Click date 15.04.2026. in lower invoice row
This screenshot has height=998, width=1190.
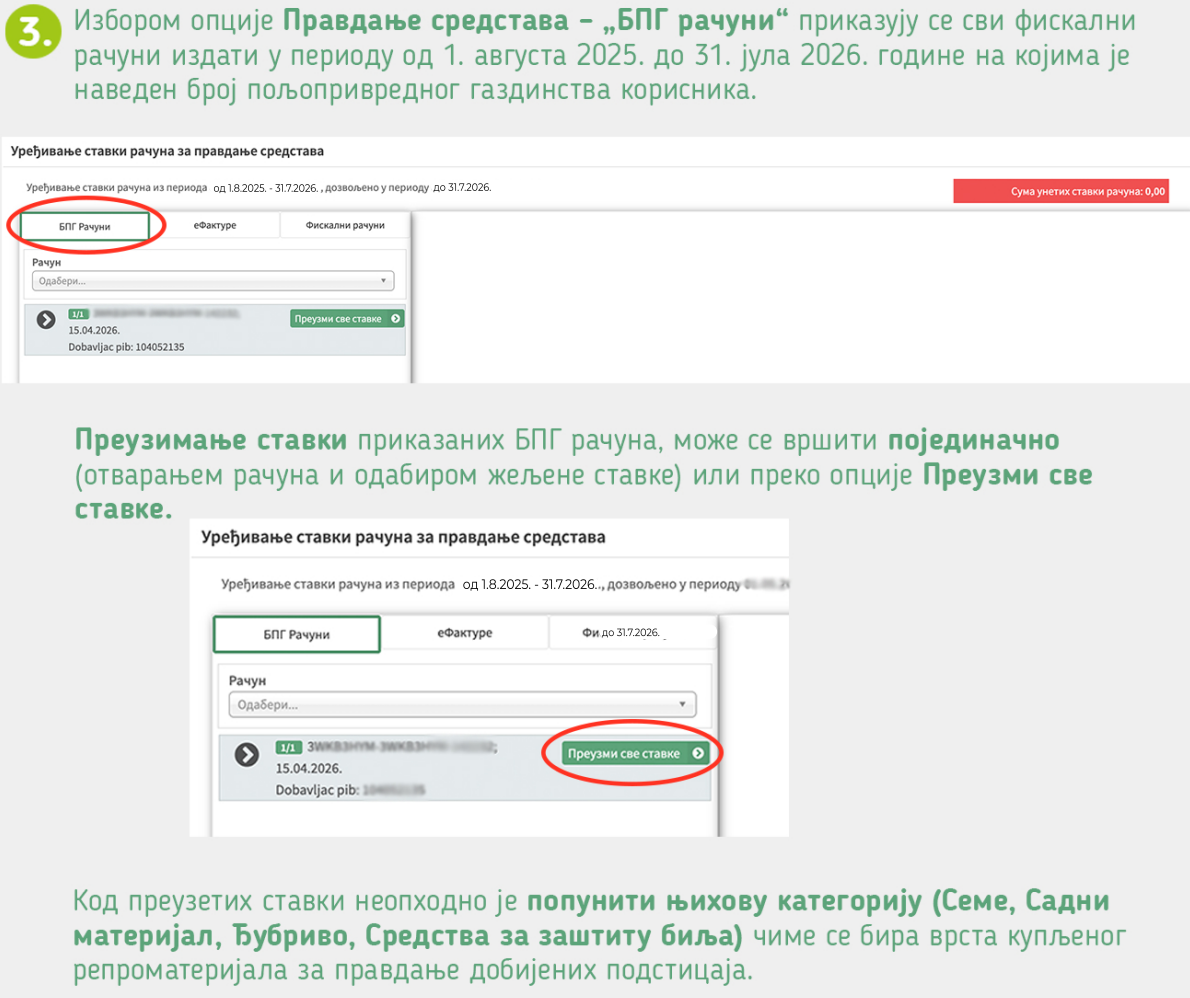[x=308, y=768]
